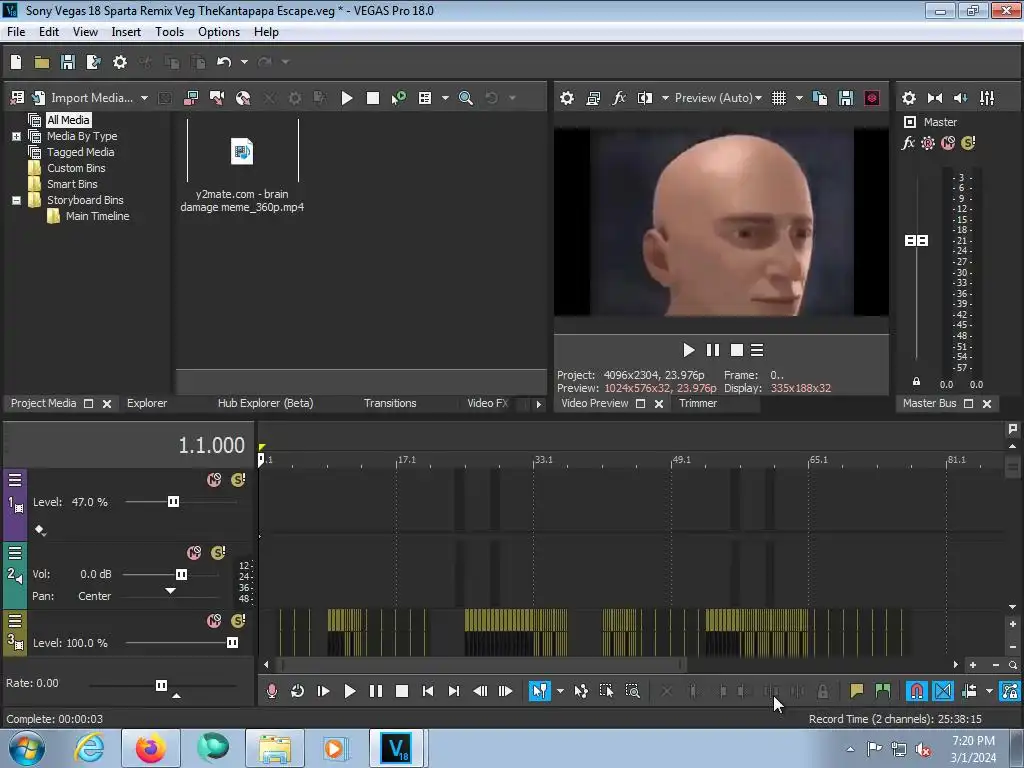1024x768 pixels.
Task: Expand the Media By Type node
Action: pos(16,136)
